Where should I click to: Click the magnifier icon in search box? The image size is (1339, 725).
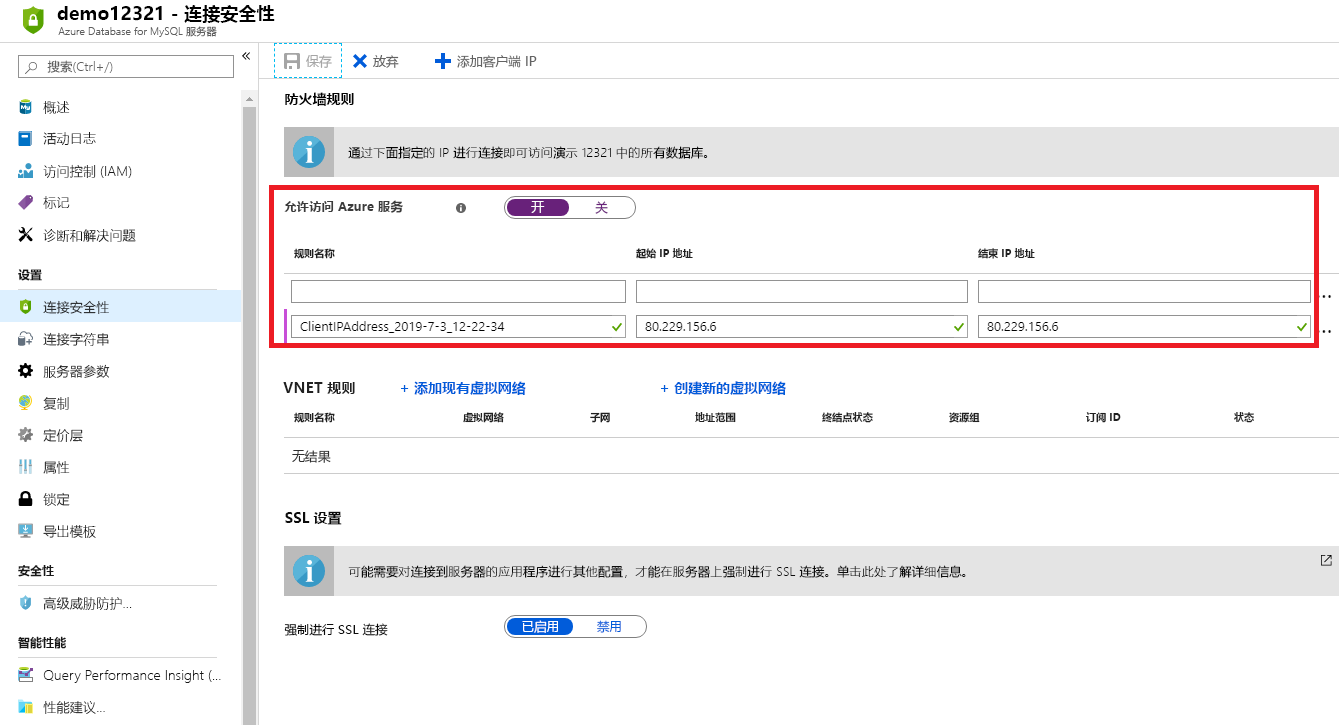tap(33, 66)
